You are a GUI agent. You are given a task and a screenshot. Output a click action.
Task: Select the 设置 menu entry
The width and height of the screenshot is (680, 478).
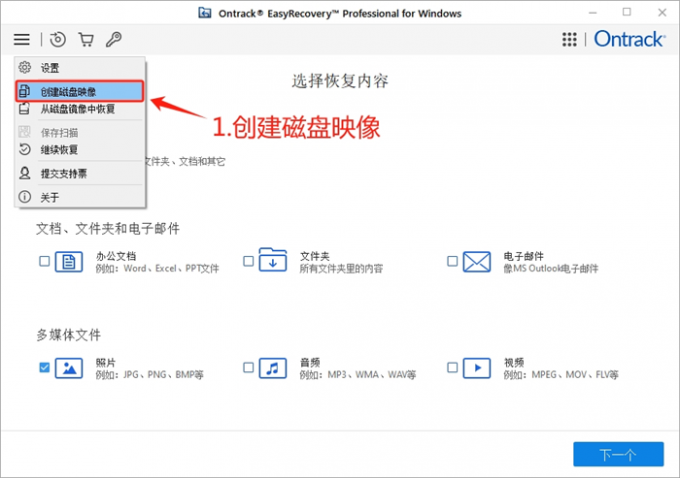(79, 68)
